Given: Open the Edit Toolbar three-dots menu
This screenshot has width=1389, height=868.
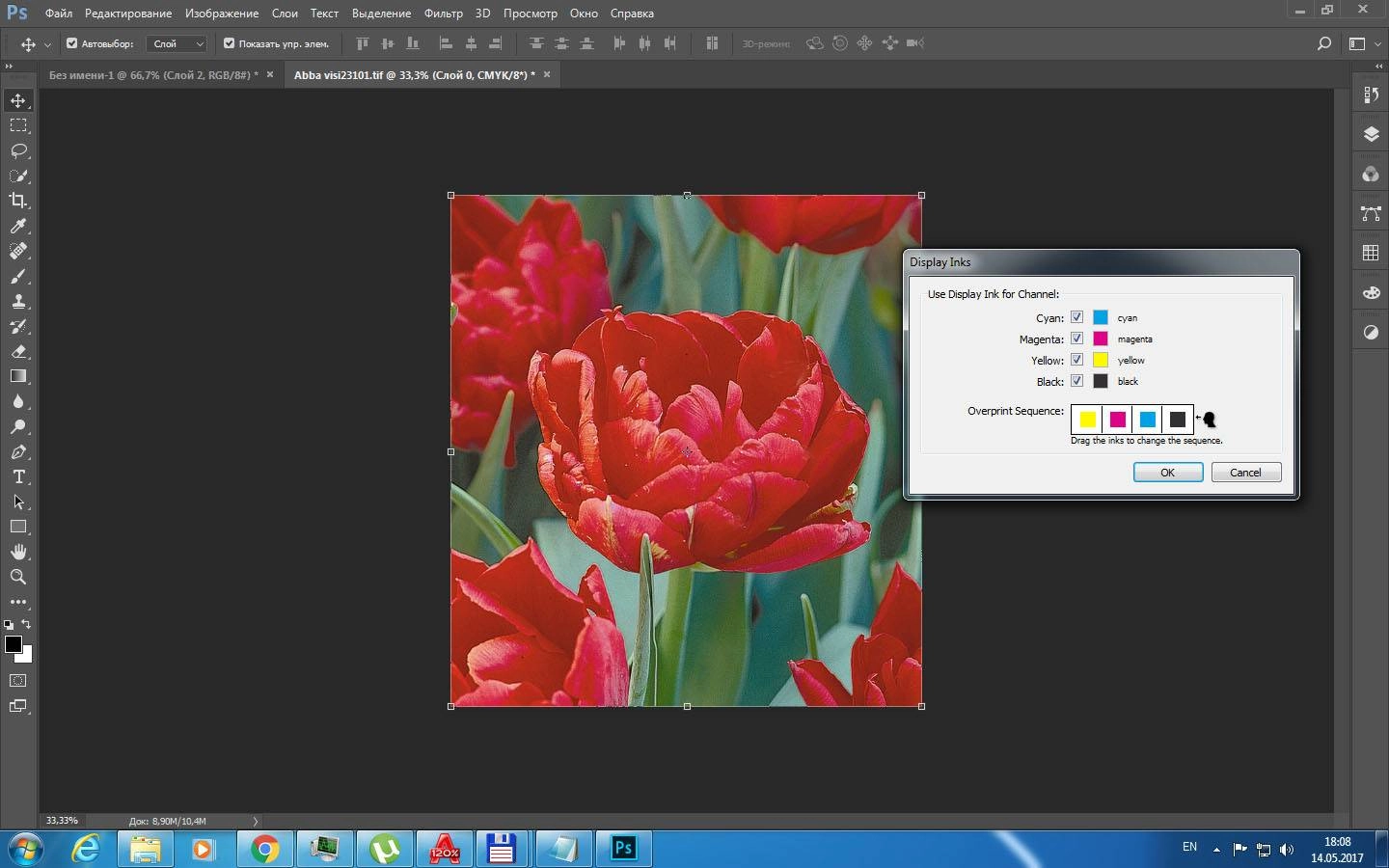Looking at the screenshot, I should point(18,602).
